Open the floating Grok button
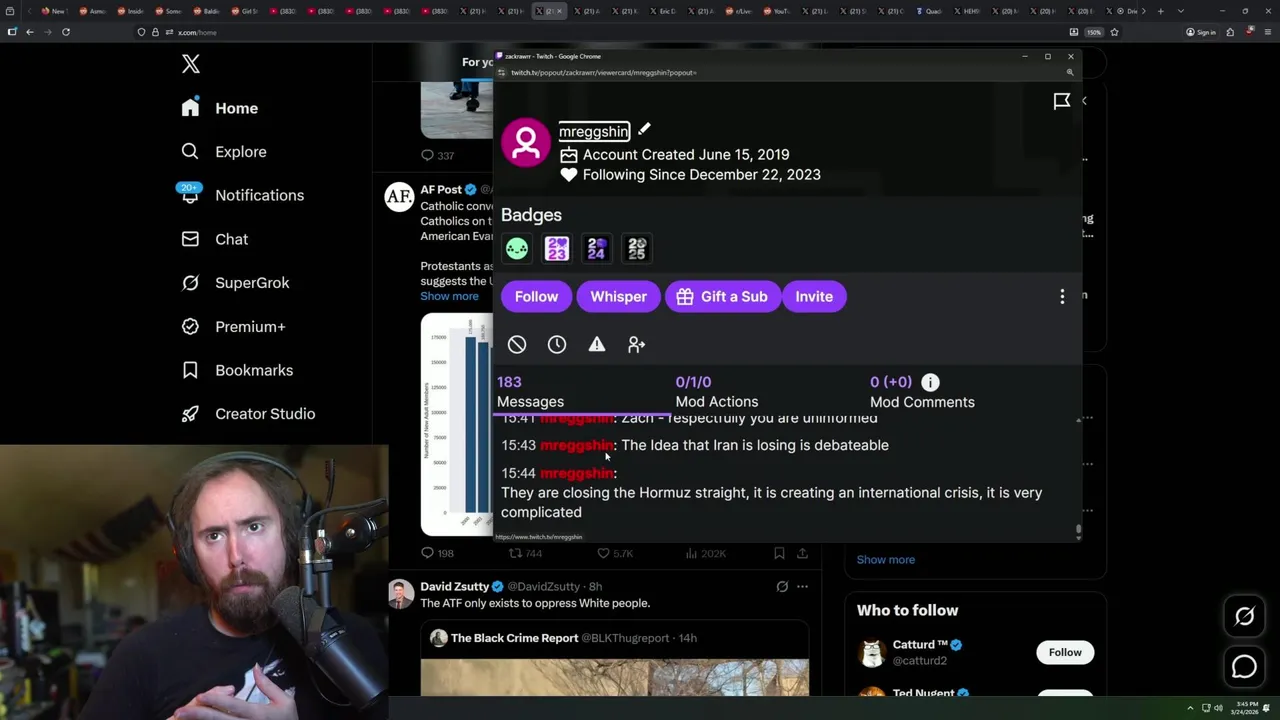 1244,617
